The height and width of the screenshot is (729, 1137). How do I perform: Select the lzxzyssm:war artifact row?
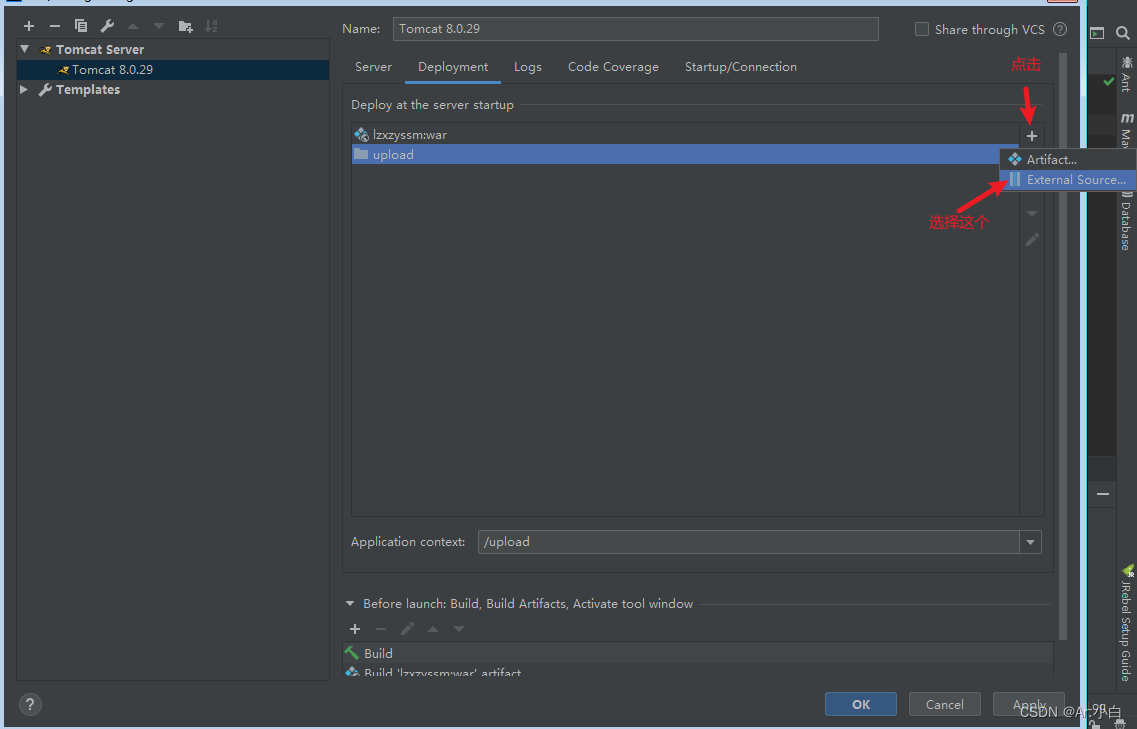[x=685, y=135]
